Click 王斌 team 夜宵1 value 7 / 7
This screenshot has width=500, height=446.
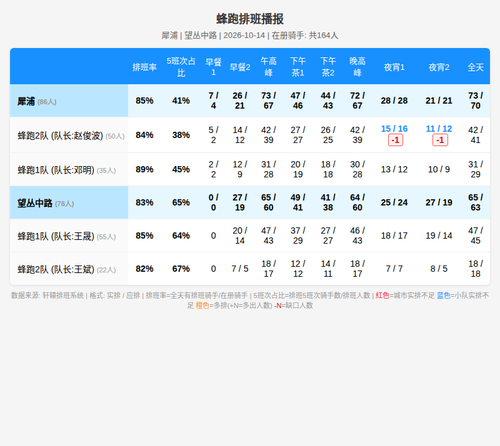[x=394, y=269]
